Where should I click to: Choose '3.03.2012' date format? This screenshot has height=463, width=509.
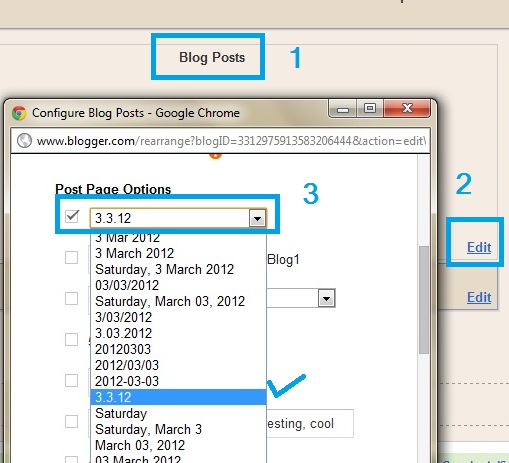pyautogui.click(x=178, y=333)
